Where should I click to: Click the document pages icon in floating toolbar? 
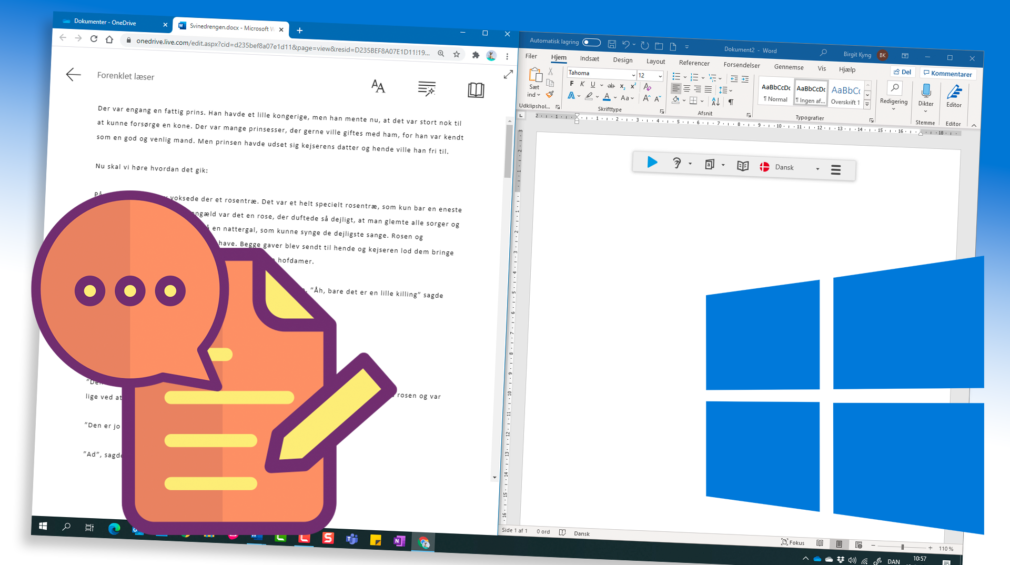click(x=709, y=164)
